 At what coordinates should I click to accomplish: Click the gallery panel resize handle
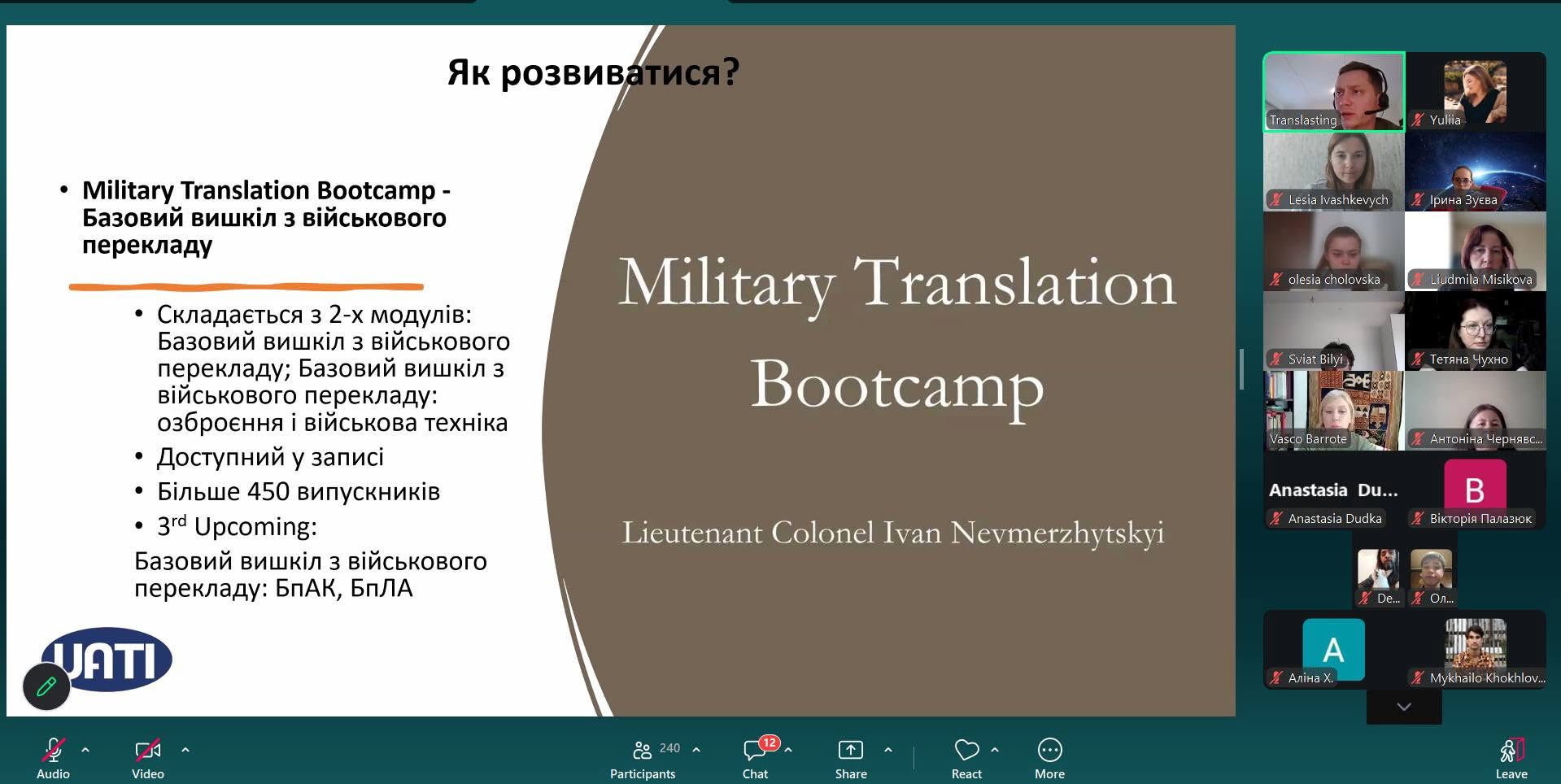pos(1241,369)
